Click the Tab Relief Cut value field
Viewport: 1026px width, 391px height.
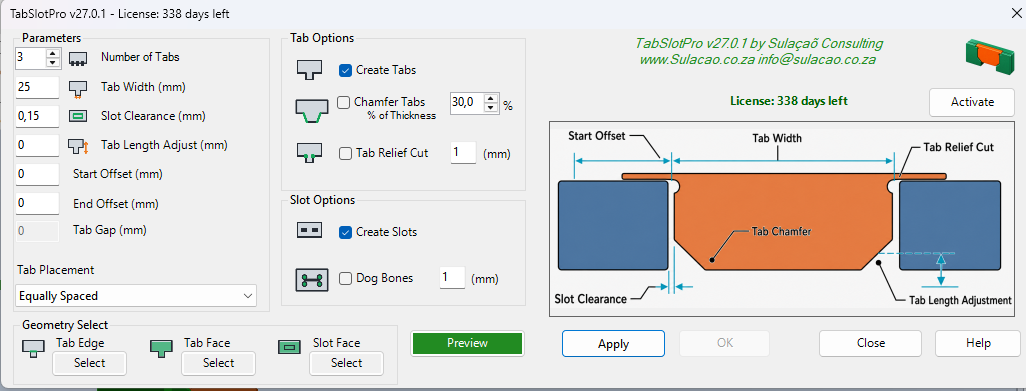(x=463, y=154)
